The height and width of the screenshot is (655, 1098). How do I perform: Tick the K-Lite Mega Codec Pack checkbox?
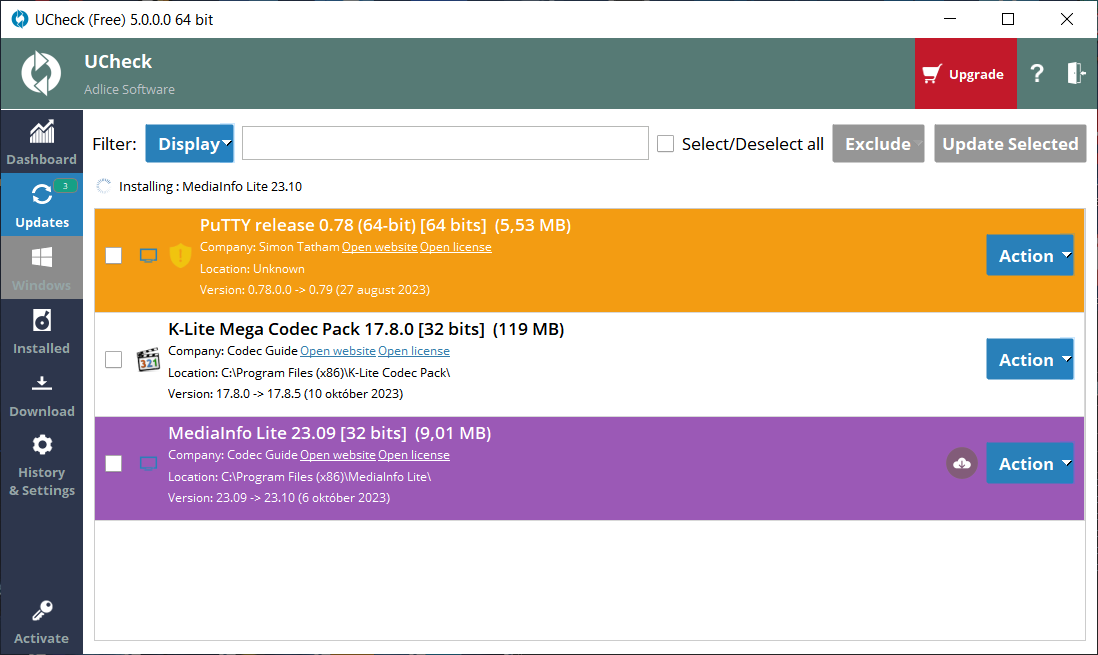[x=114, y=360]
